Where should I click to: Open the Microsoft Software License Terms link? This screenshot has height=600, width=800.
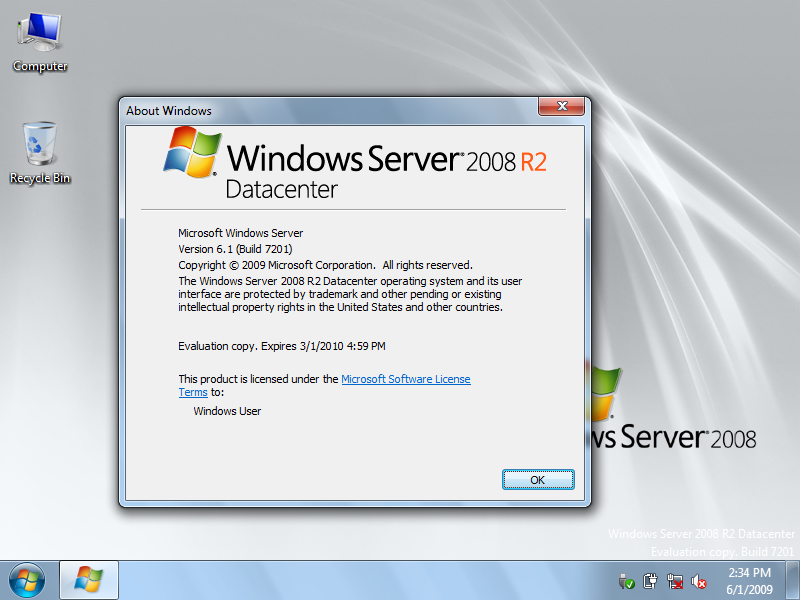(406, 379)
